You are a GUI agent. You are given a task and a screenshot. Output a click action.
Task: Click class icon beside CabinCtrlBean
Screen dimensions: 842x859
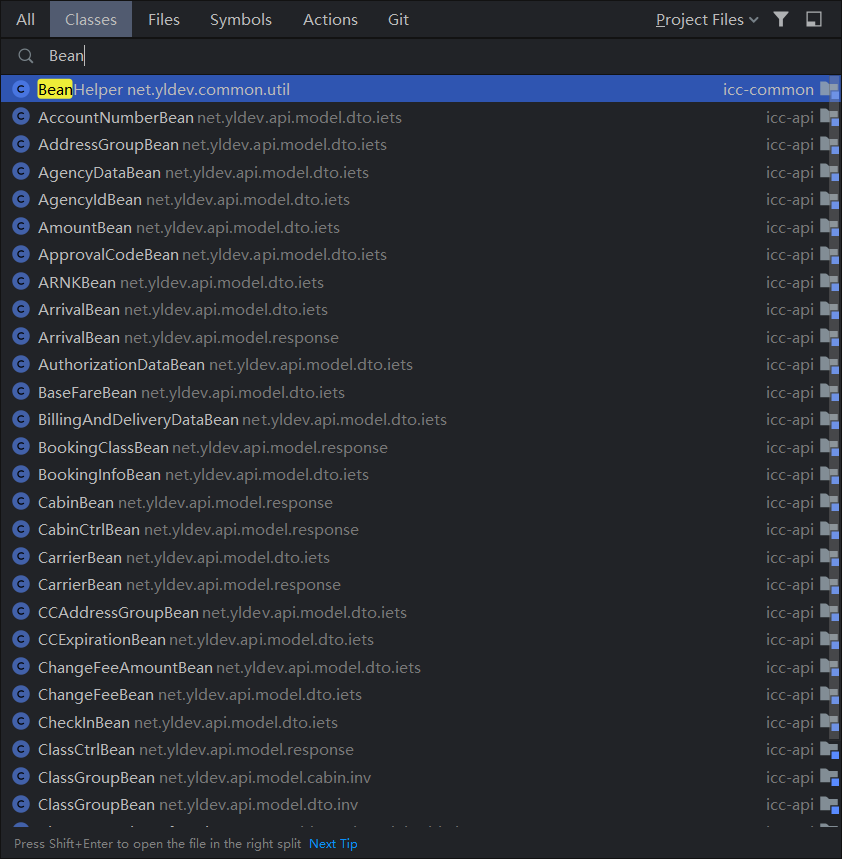(x=21, y=529)
